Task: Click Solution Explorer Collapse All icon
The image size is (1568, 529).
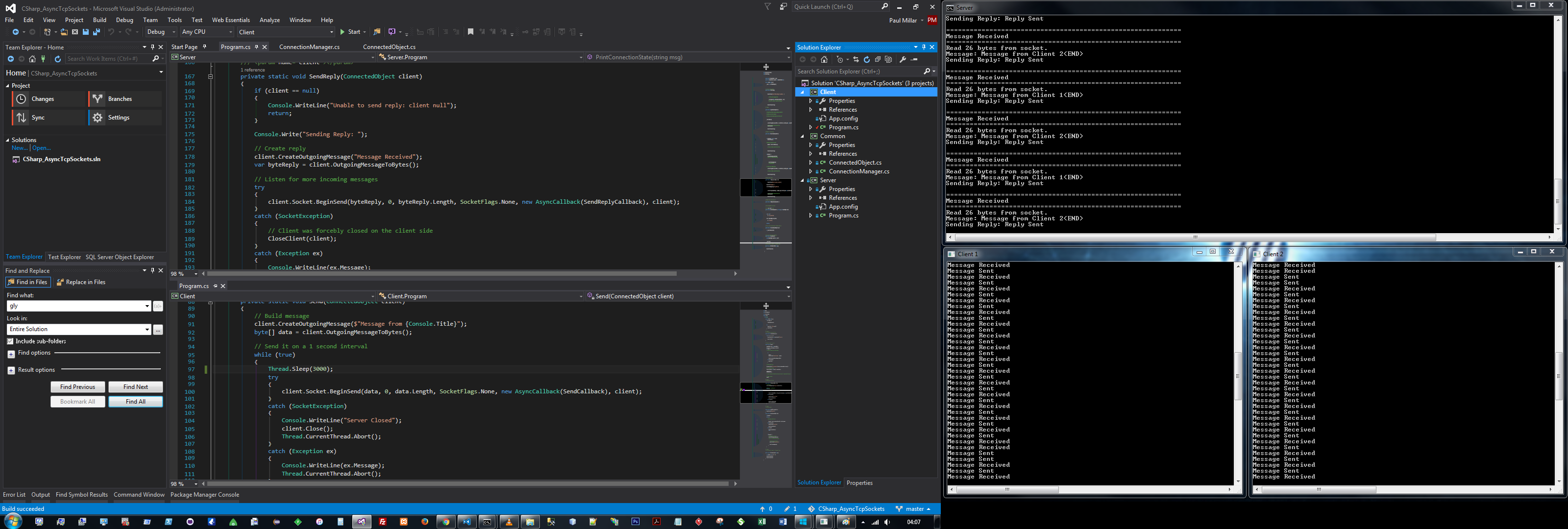Action: [x=878, y=60]
